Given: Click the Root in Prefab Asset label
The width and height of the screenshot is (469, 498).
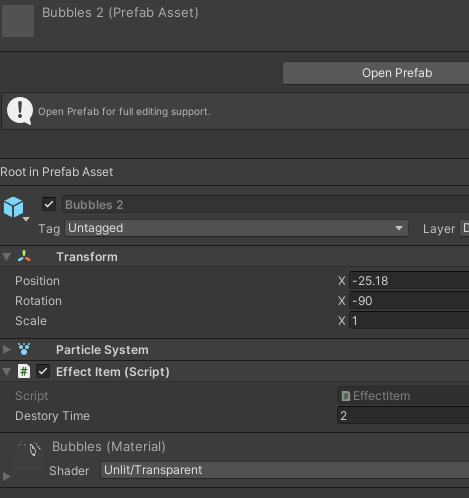Looking at the screenshot, I should point(57,172).
